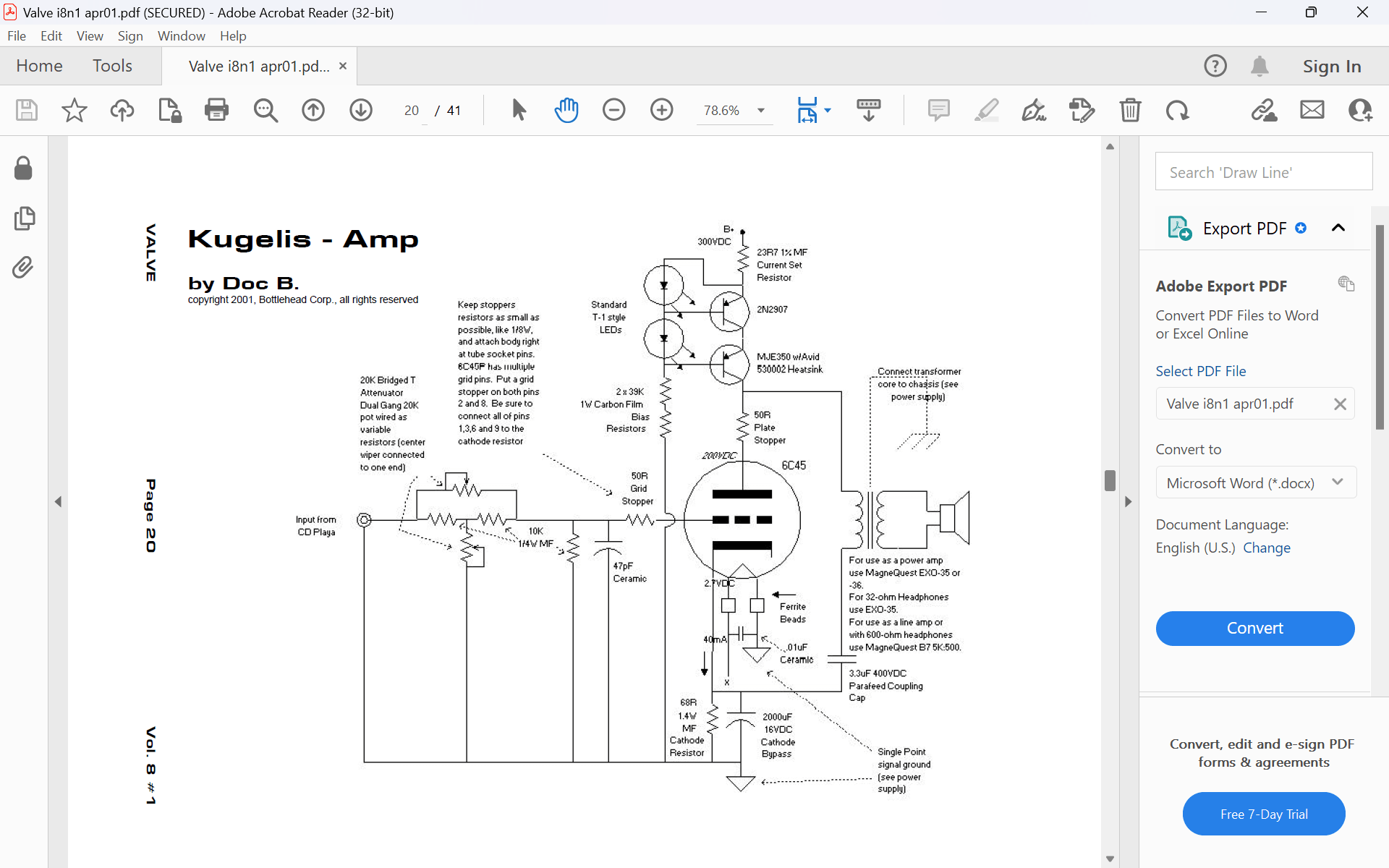Rotate page with the rotate icon
Viewport: 1389px width, 868px height.
tap(1177, 110)
